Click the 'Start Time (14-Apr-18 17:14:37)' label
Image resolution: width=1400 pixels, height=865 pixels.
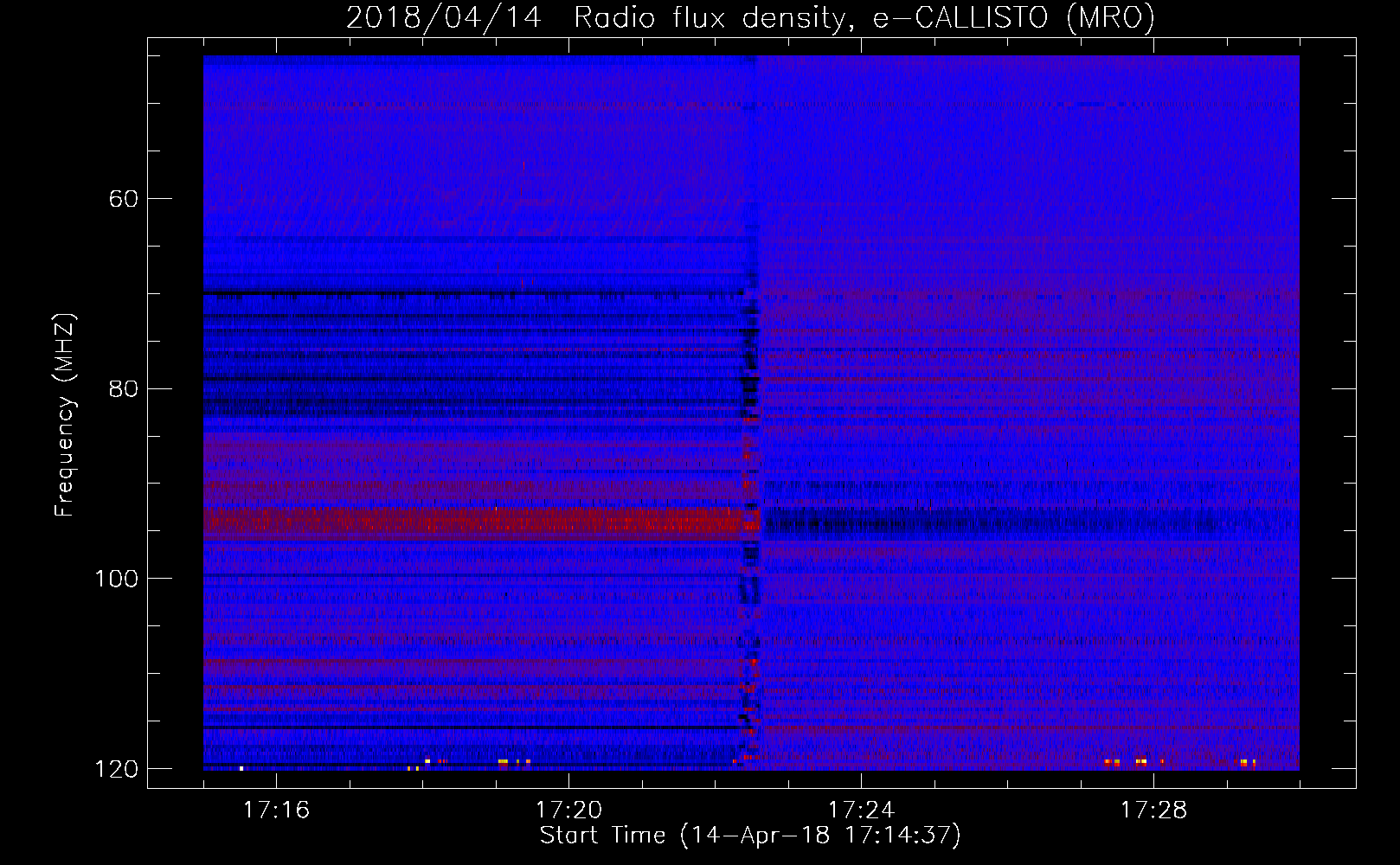(750, 836)
